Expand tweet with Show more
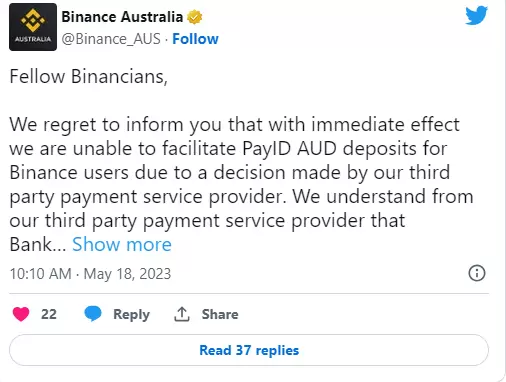The width and height of the screenshot is (506, 382). pyautogui.click(x=122, y=244)
